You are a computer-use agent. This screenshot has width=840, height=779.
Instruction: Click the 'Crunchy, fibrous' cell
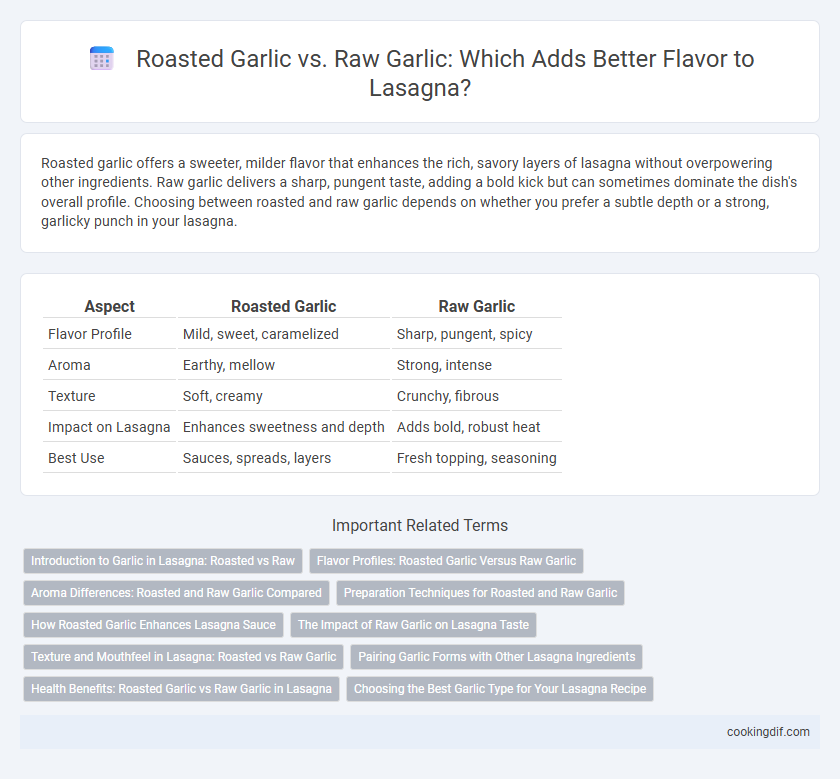(448, 396)
